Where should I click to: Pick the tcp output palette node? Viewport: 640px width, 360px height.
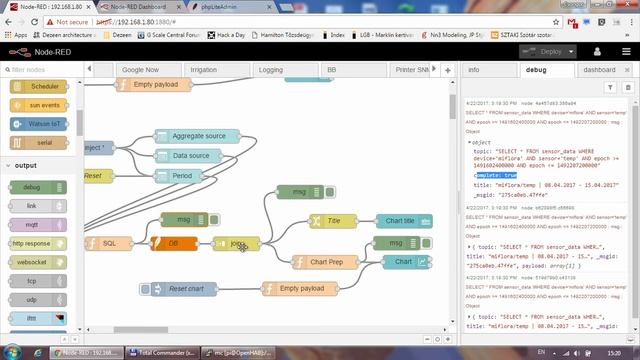click(x=38, y=281)
